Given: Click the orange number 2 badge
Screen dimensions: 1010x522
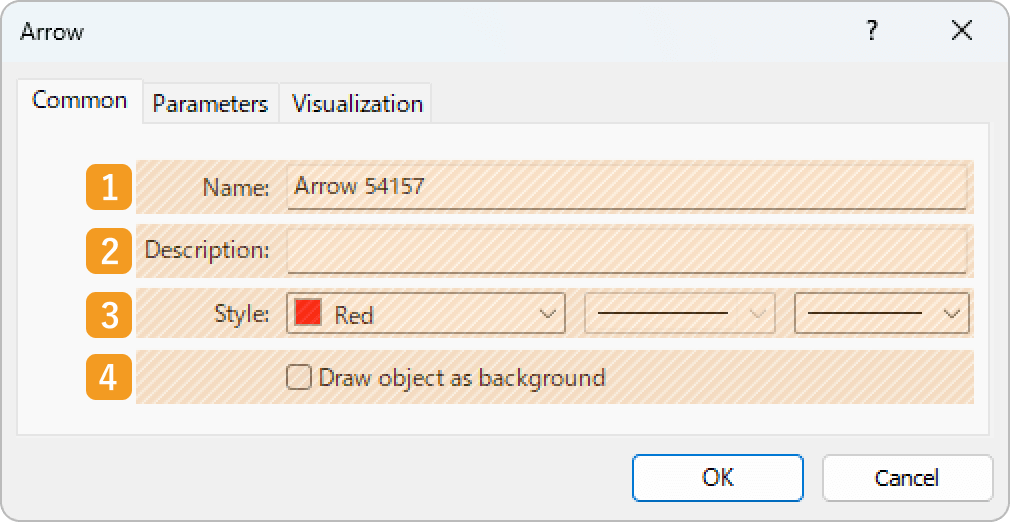Looking at the screenshot, I should tap(109, 251).
